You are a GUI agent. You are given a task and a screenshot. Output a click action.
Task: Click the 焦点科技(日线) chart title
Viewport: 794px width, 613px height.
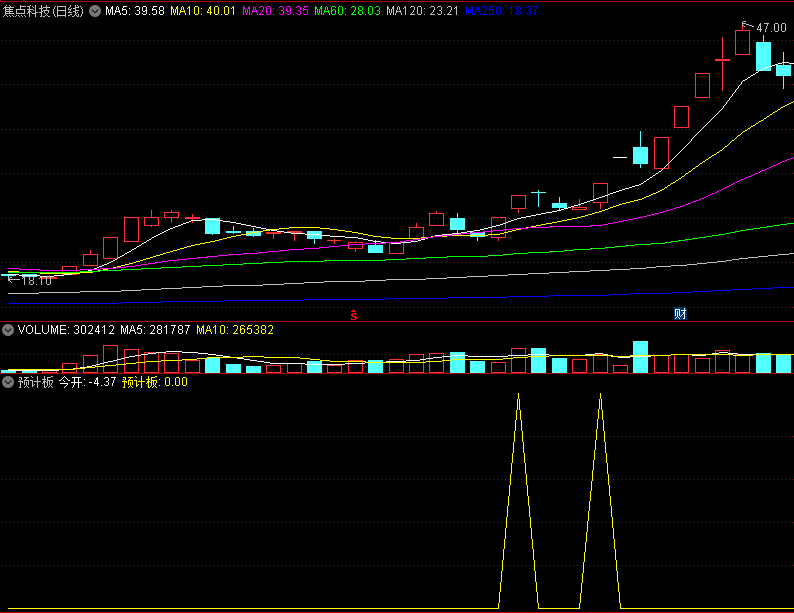pos(43,11)
